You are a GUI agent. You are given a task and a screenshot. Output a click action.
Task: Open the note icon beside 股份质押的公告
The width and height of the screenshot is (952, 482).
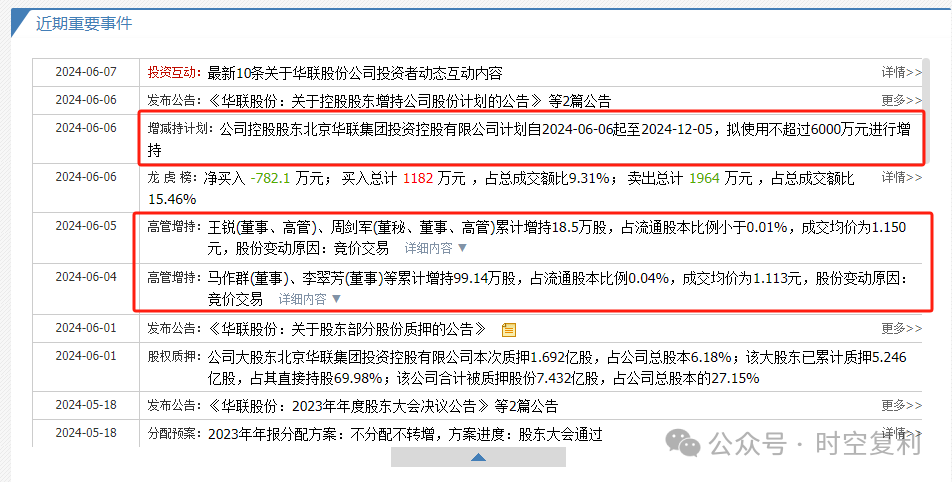pos(509,330)
